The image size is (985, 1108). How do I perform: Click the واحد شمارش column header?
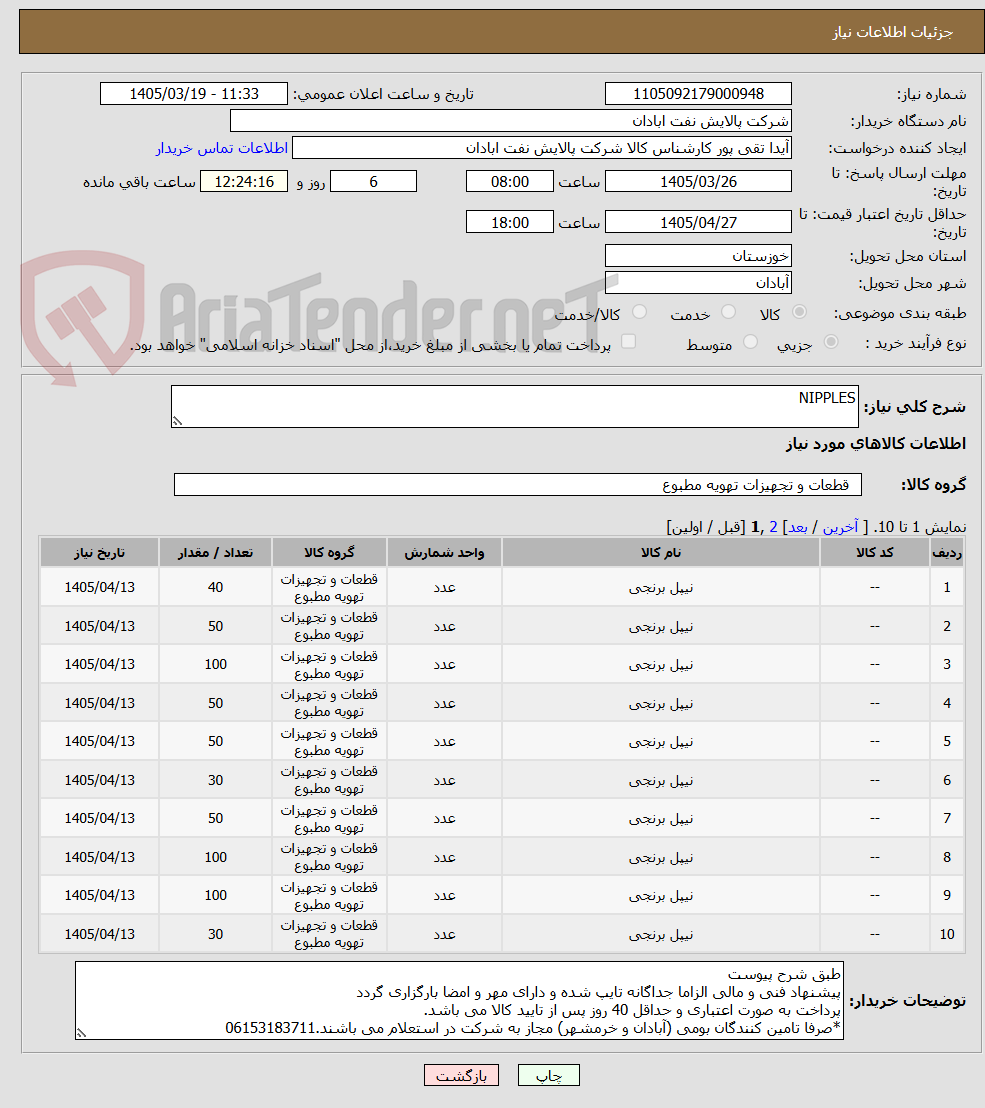tap(444, 553)
